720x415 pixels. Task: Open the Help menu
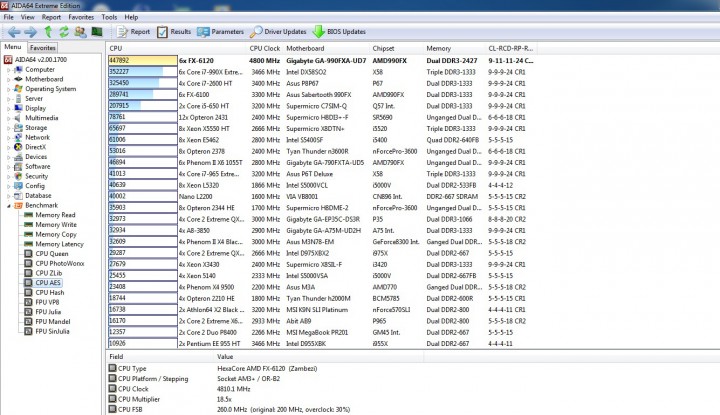[x=131, y=17]
